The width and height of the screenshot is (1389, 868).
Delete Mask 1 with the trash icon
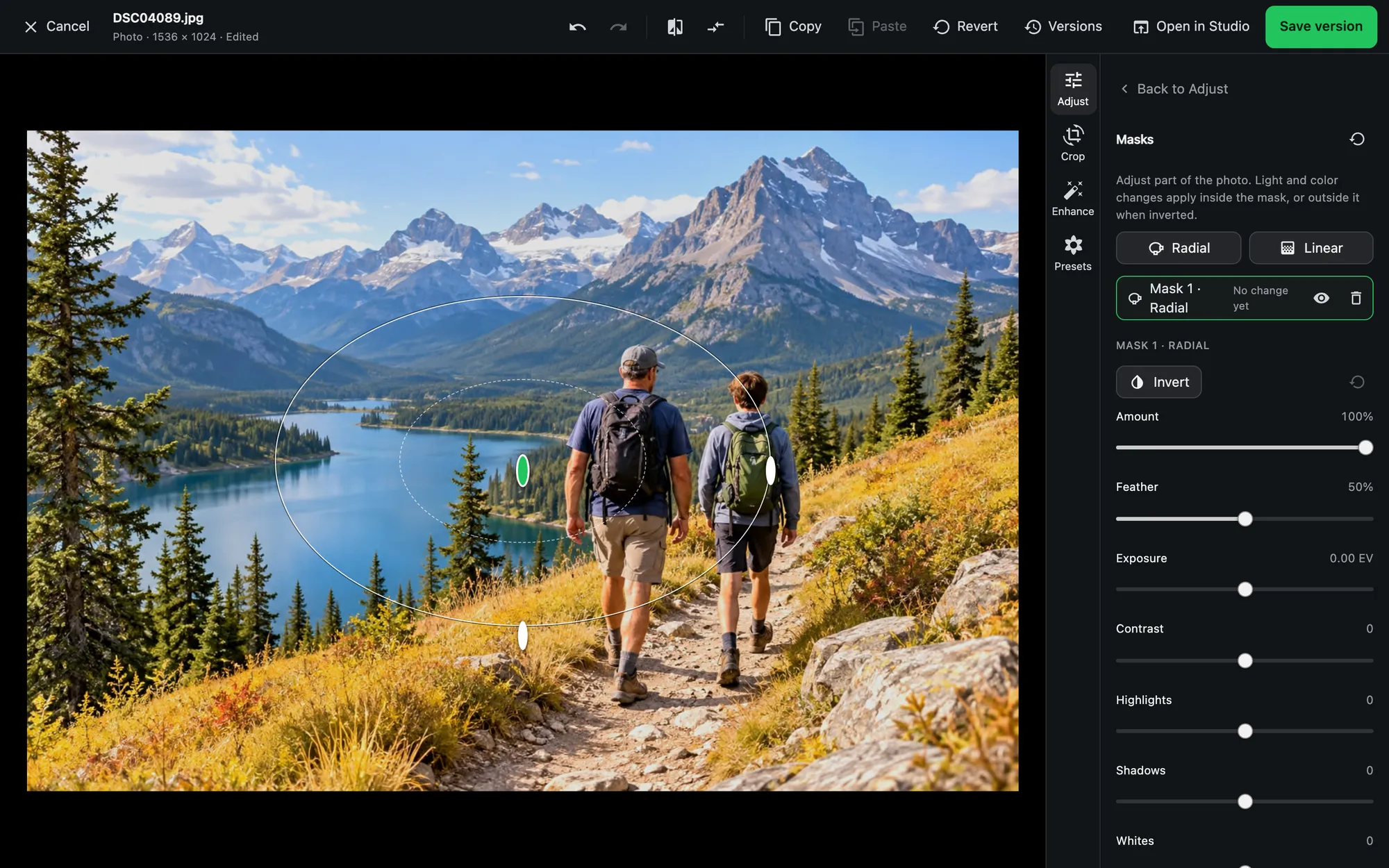coord(1356,298)
